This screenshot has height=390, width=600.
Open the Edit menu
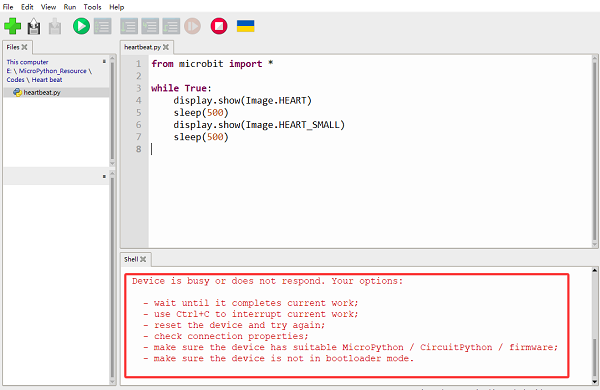(x=27, y=7)
